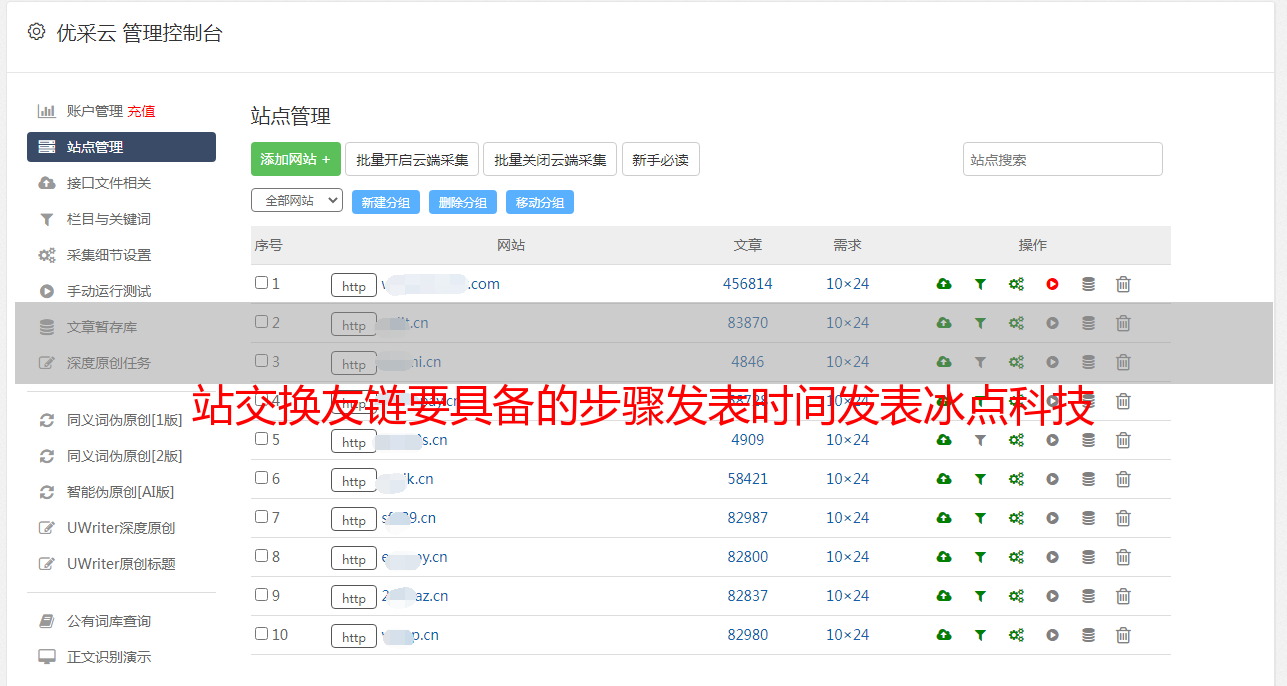Viewport: 1287px width, 686px height.
Task: Click the 新建分组 button
Action: [386, 202]
